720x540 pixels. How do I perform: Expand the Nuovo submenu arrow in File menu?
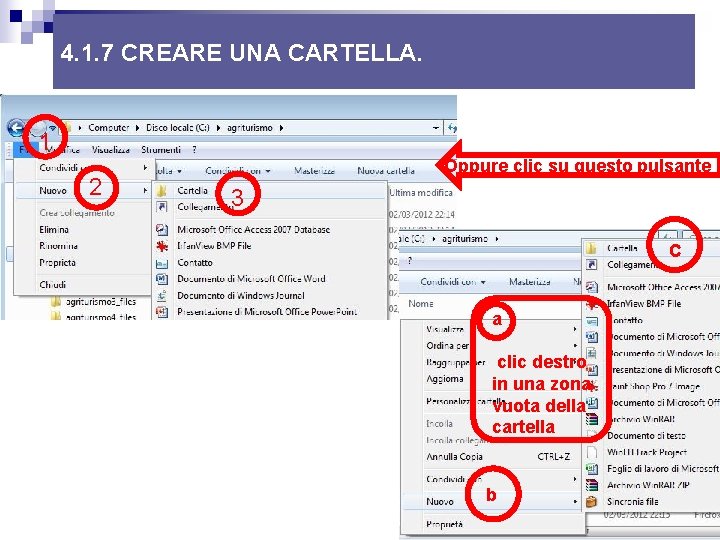pyautogui.click(x=145, y=190)
